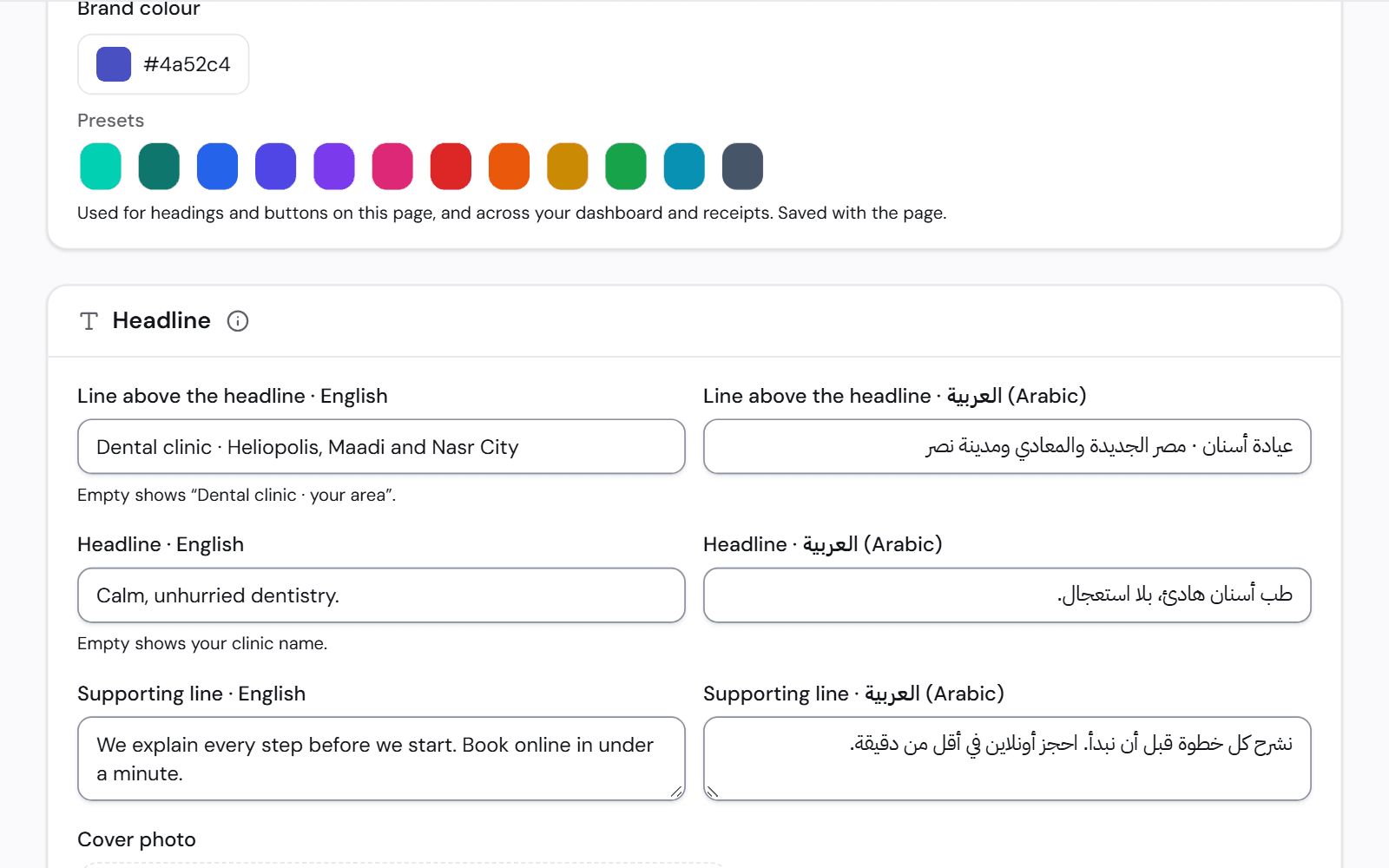Select the turquoise preset colour
Image resolution: width=1389 pixels, height=868 pixels.
click(101, 166)
